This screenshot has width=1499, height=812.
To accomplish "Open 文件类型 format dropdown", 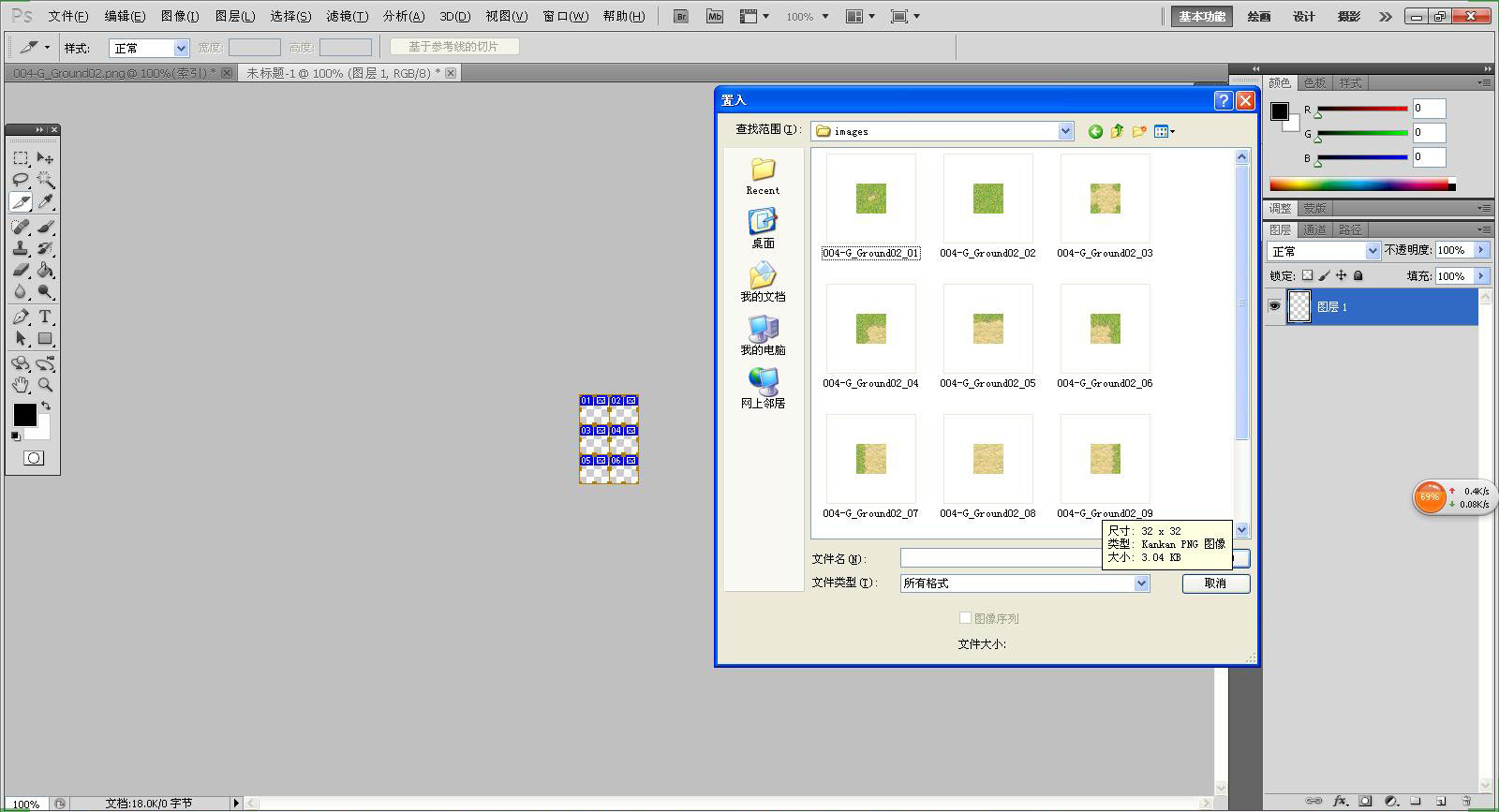I will click(1141, 583).
